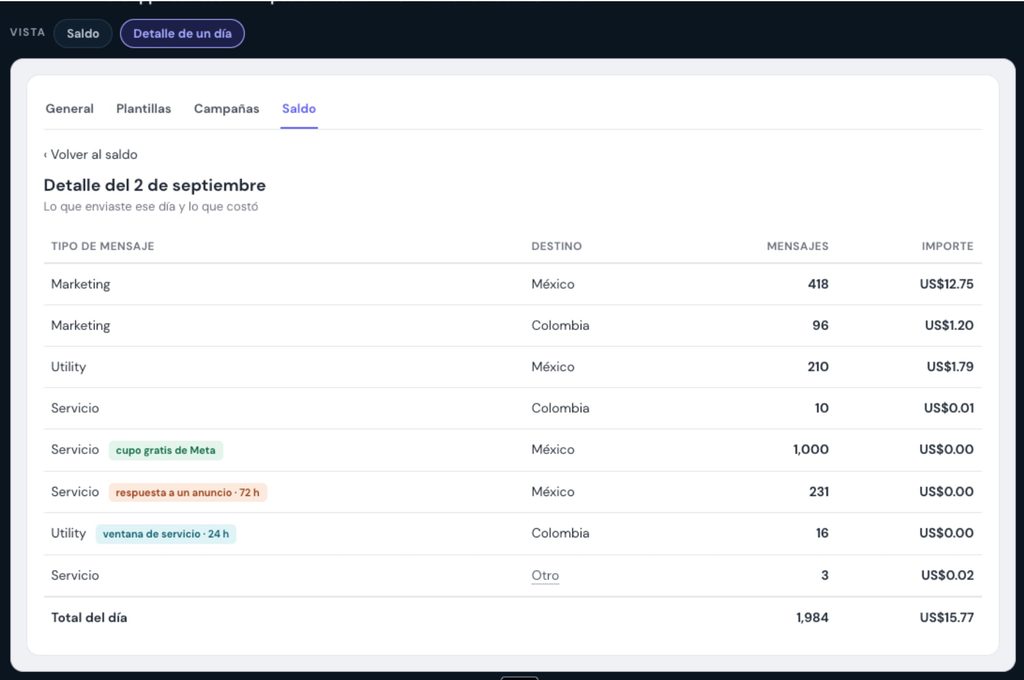Click the respuesta a un anuncio · 72 h badge
The width and height of the screenshot is (1024, 680).
[x=187, y=493]
